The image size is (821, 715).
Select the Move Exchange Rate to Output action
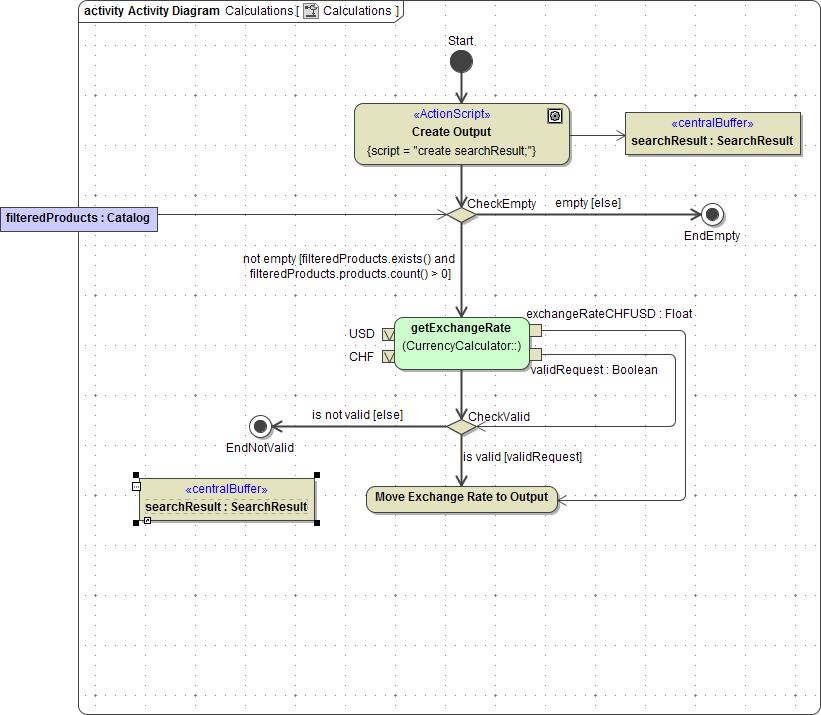[x=461, y=497]
